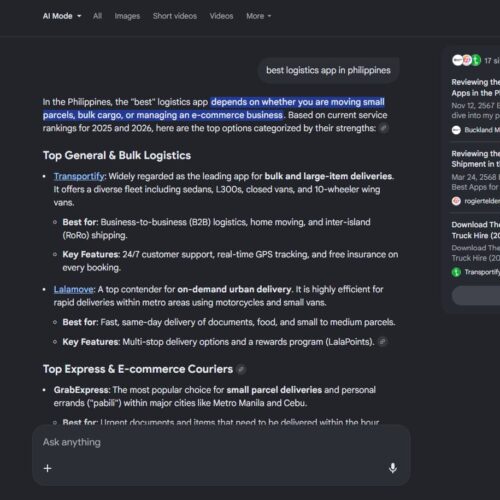Open the 'Reviewing the Shipment' Mar 24 source card
The height and width of the screenshot is (500, 500).
pos(476,178)
